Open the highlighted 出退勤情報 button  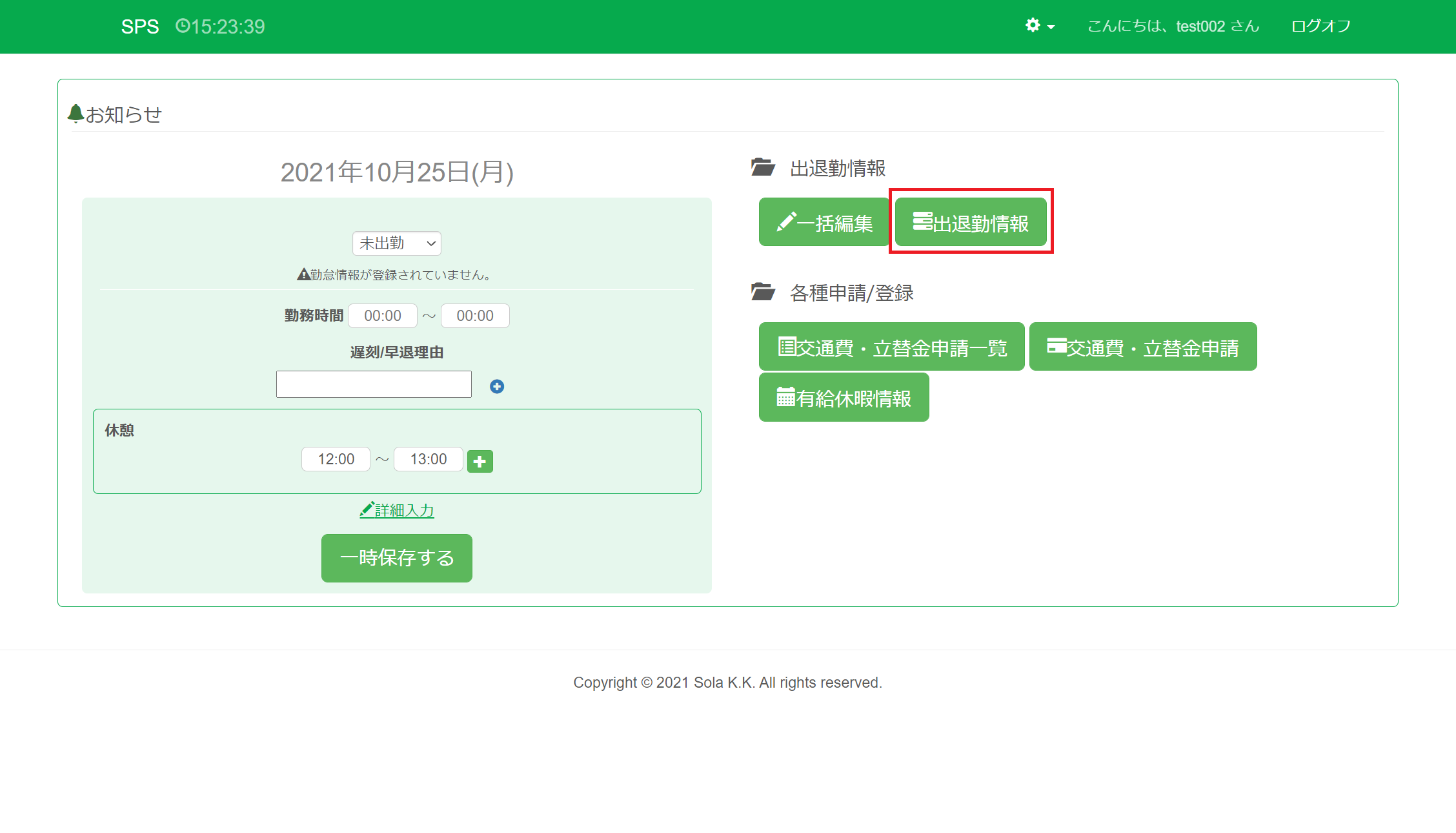(971, 223)
